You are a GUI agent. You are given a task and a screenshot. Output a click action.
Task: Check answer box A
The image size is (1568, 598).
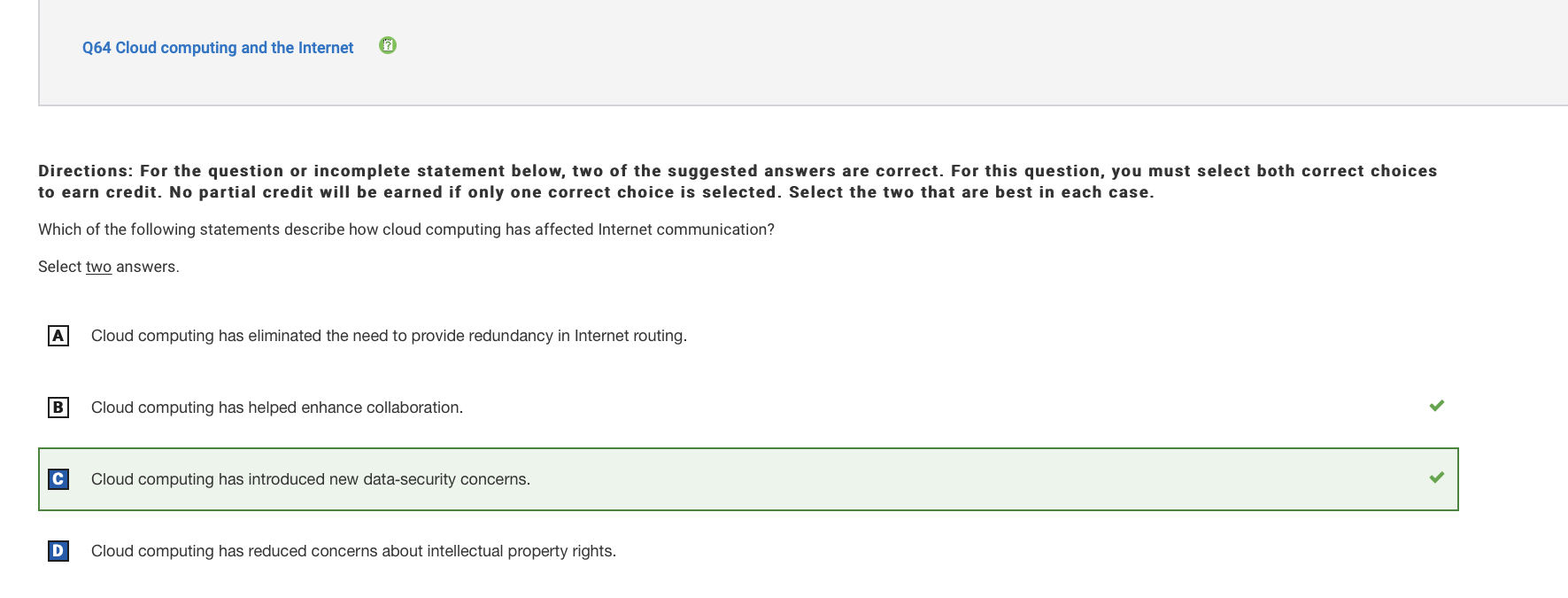coord(58,336)
